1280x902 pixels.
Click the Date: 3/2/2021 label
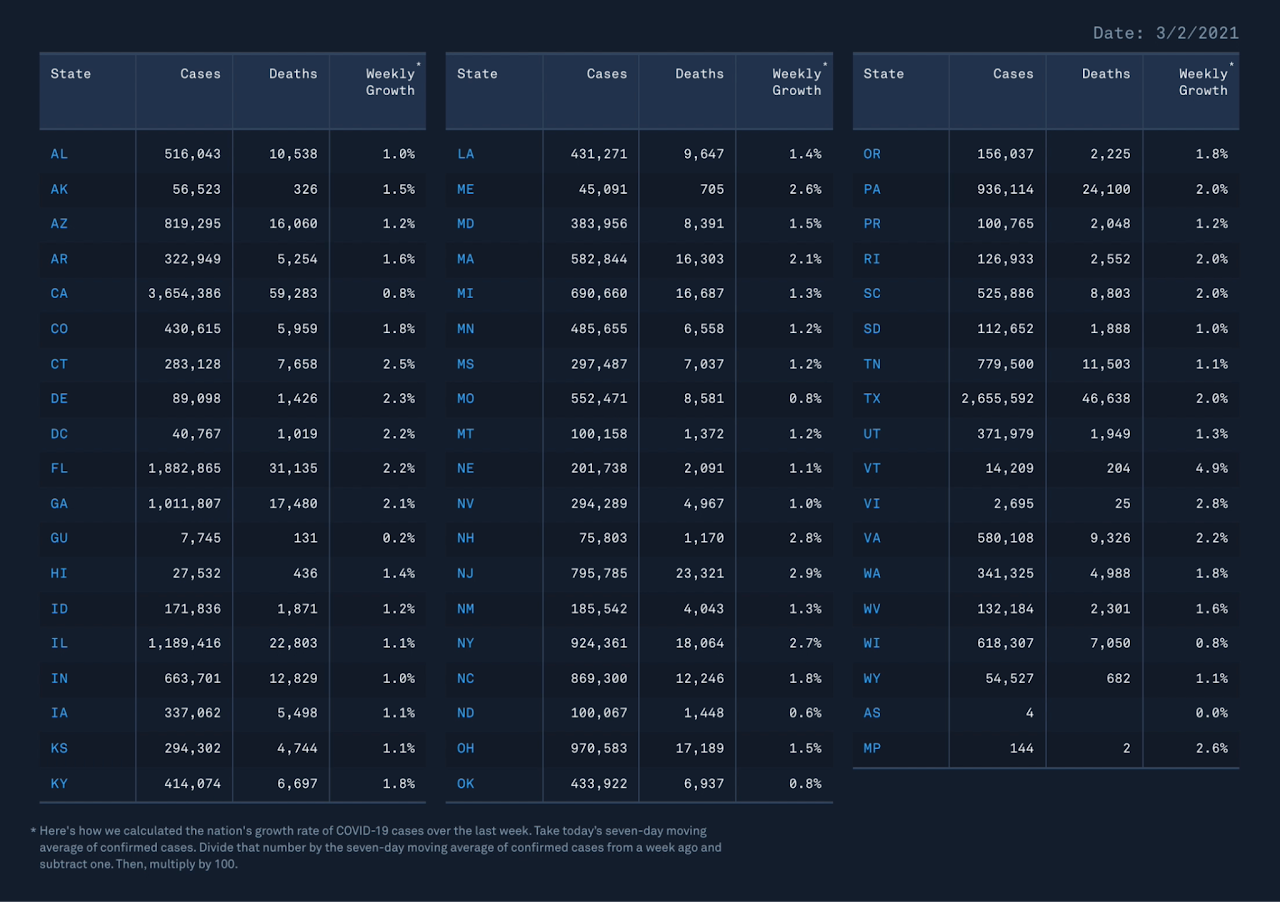[1165, 33]
